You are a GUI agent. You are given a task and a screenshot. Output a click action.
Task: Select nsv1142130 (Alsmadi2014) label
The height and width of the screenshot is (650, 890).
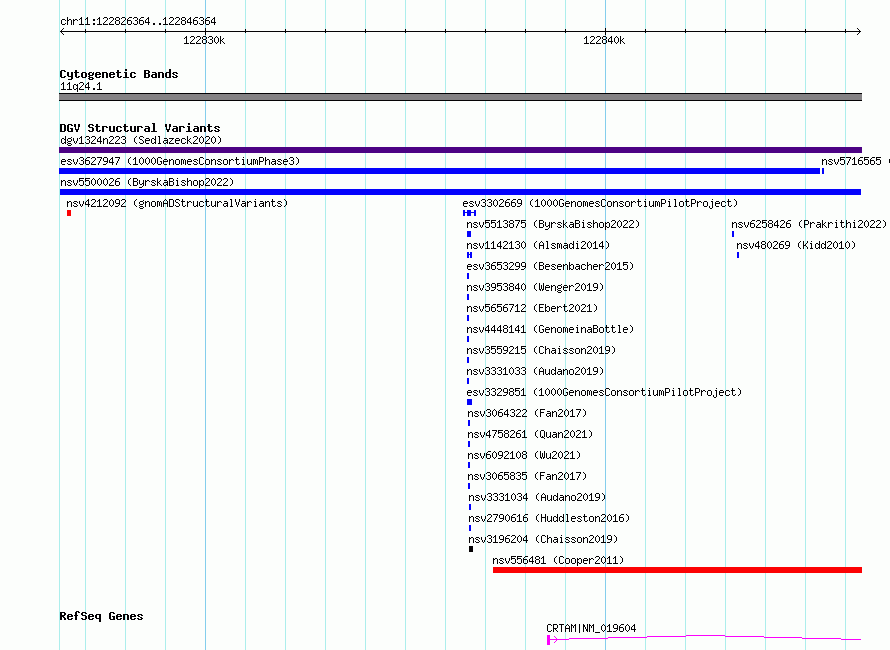pos(538,245)
